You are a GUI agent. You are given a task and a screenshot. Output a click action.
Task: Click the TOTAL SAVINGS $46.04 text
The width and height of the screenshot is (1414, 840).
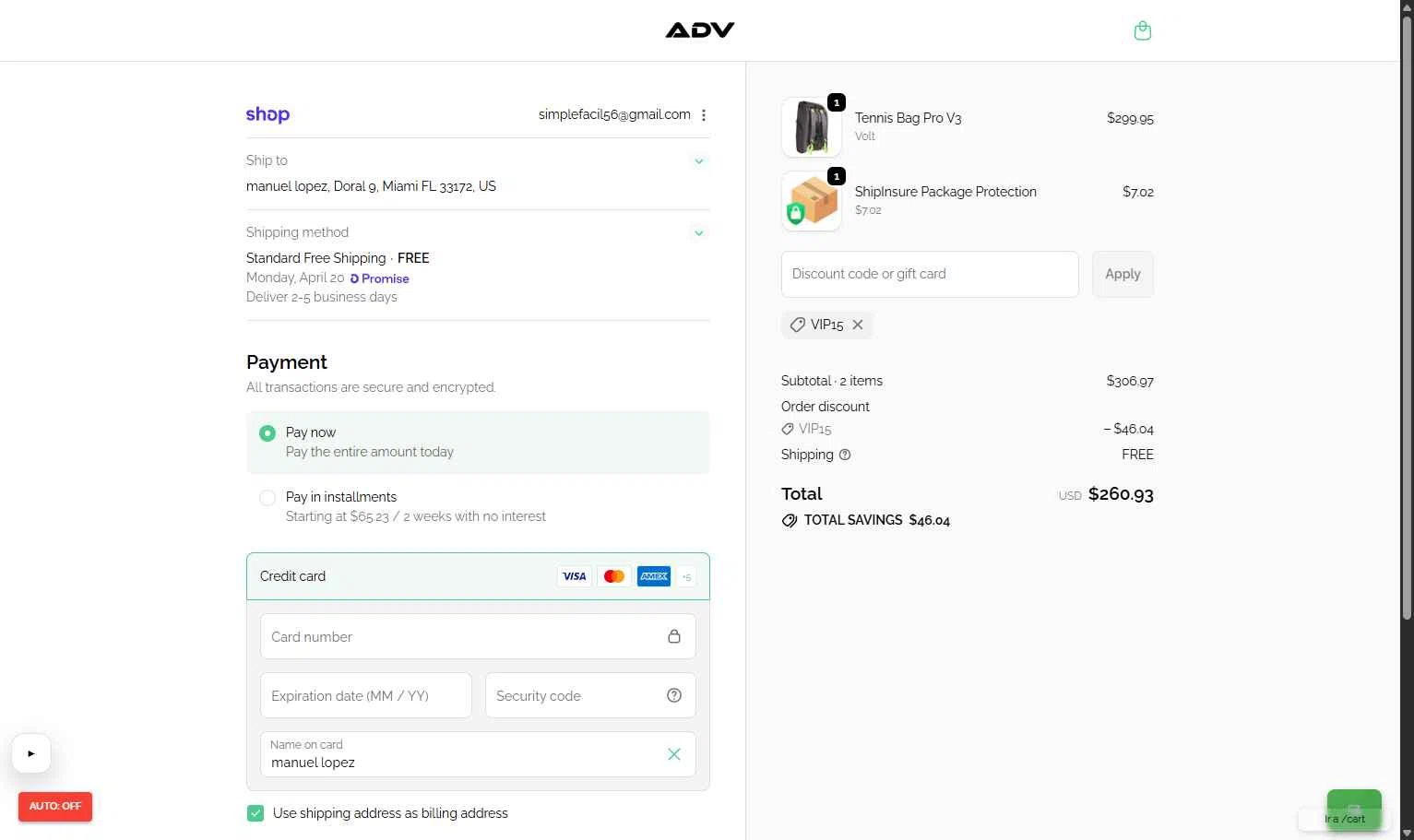[x=877, y=520]
